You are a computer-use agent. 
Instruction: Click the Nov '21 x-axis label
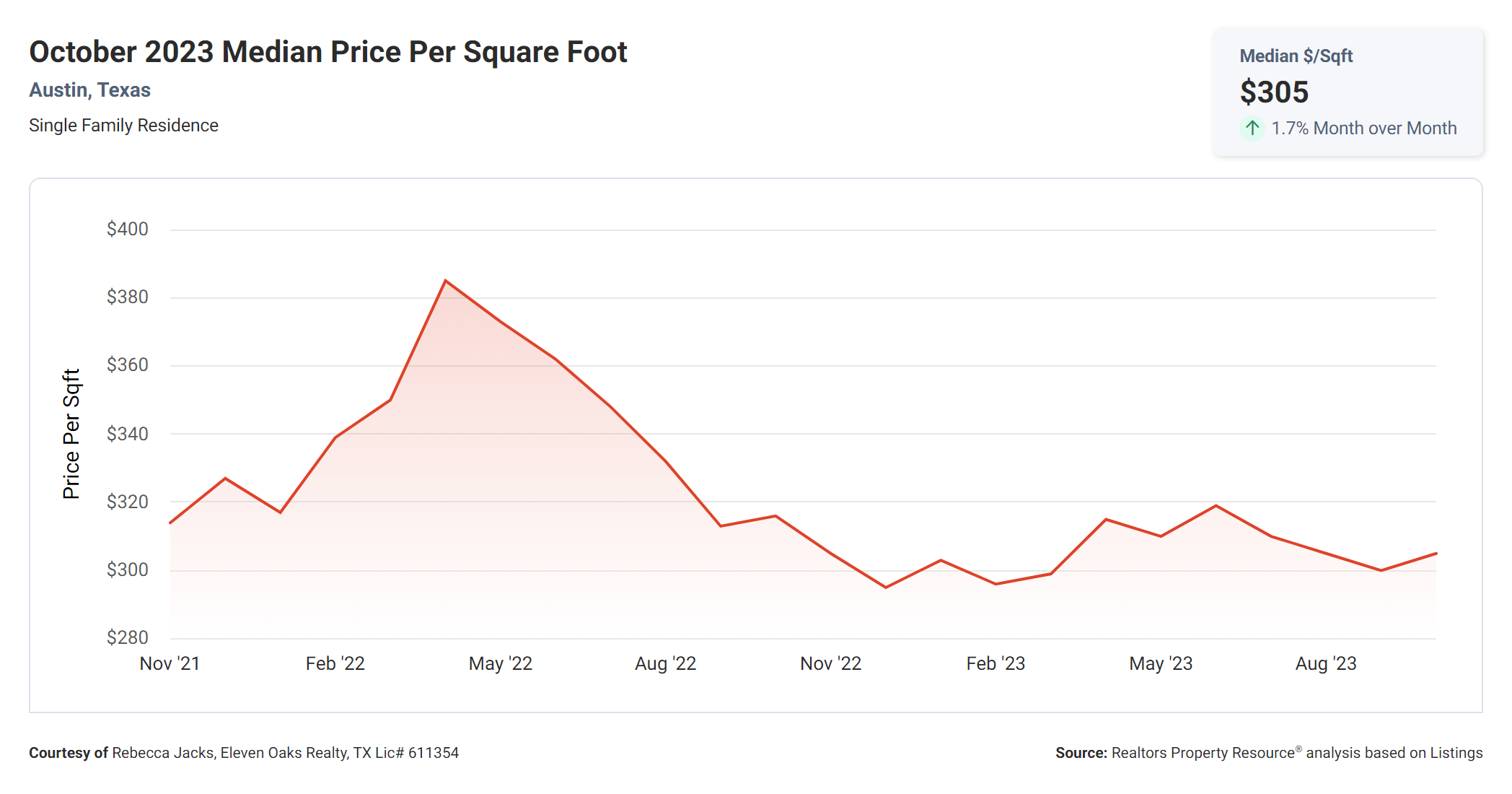pos(170,663)
